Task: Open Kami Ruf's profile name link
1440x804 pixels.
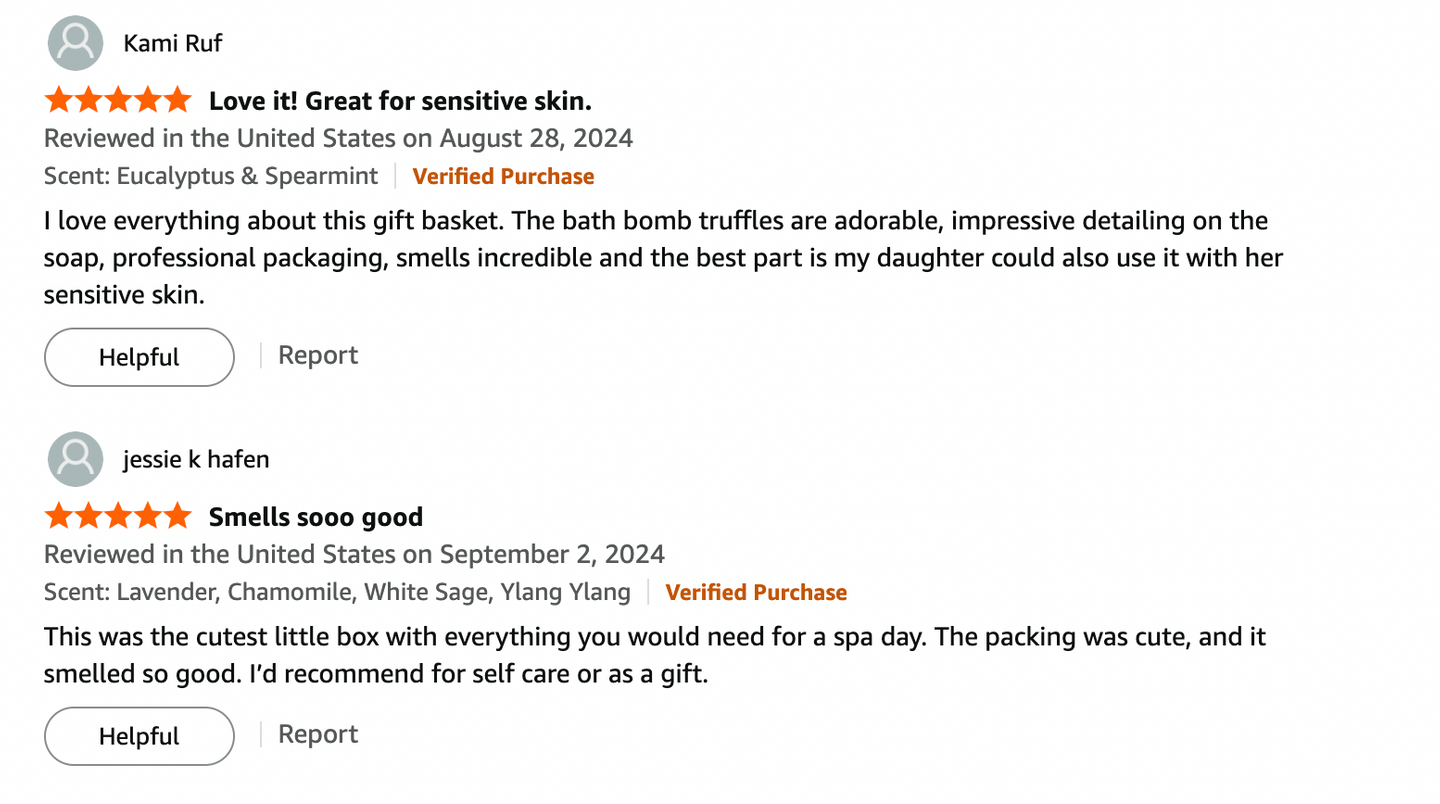Action: [x=172, y=43]
